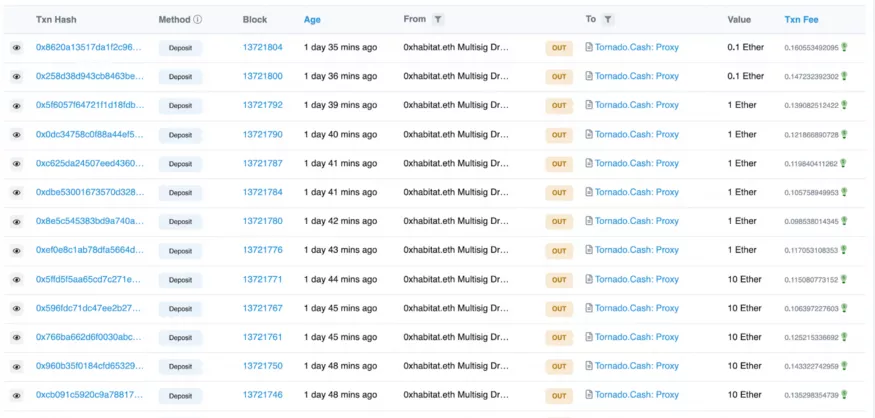Screen dimensions: 875x418
Task: Open block 13721804
Action: coord(262,47)
